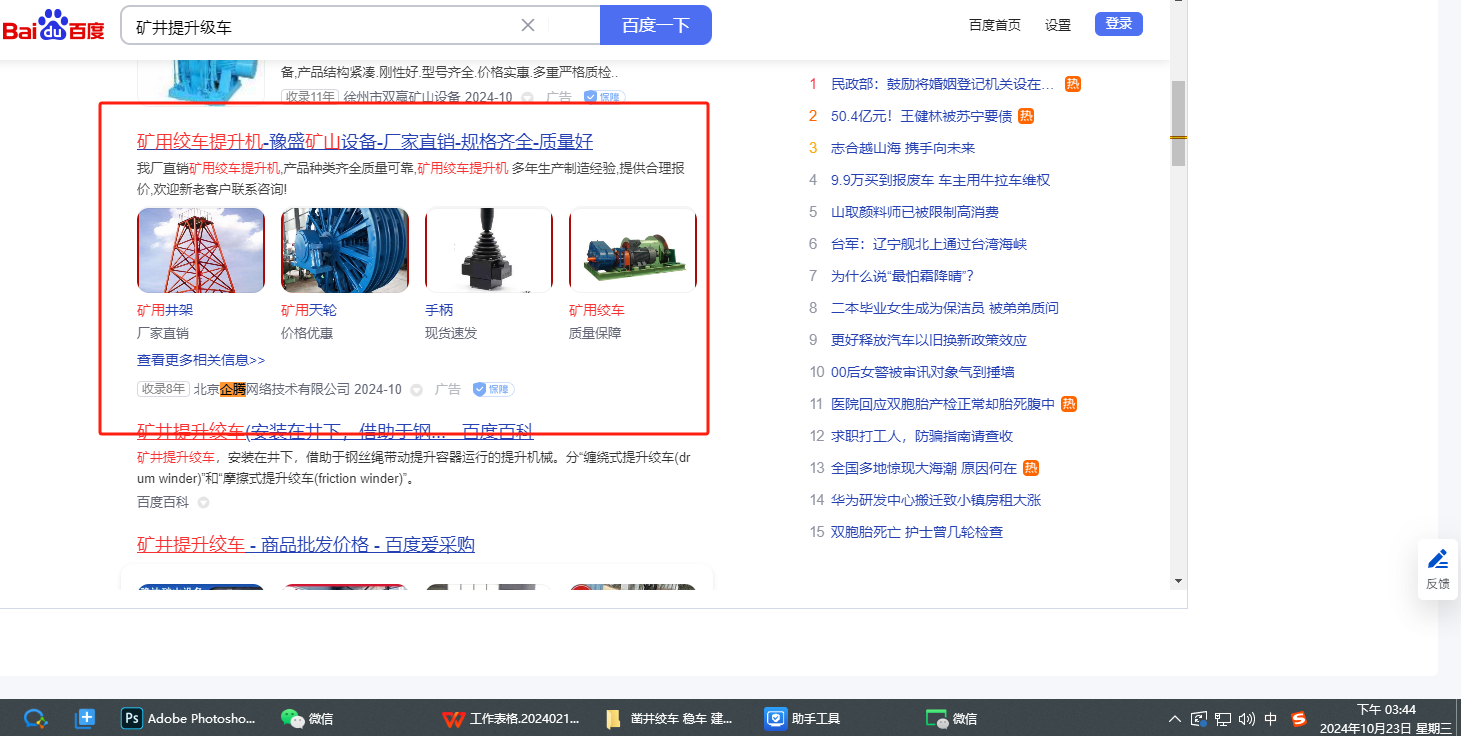Open the 商品批发价格 - 百度爱采购 result
Viewport: 1461px width, 736px height.
(x=306, y=544)
